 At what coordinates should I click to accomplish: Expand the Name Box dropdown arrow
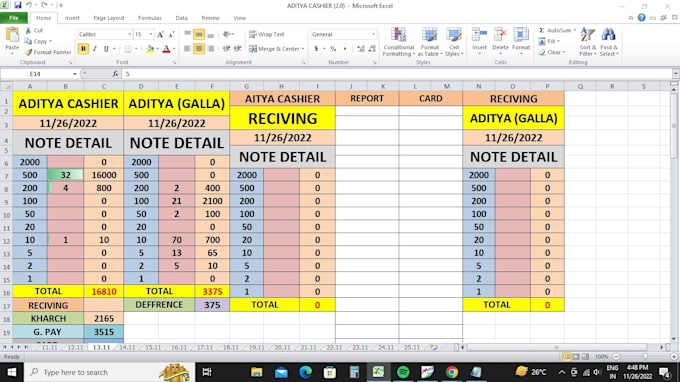click(x=75, y=74)
